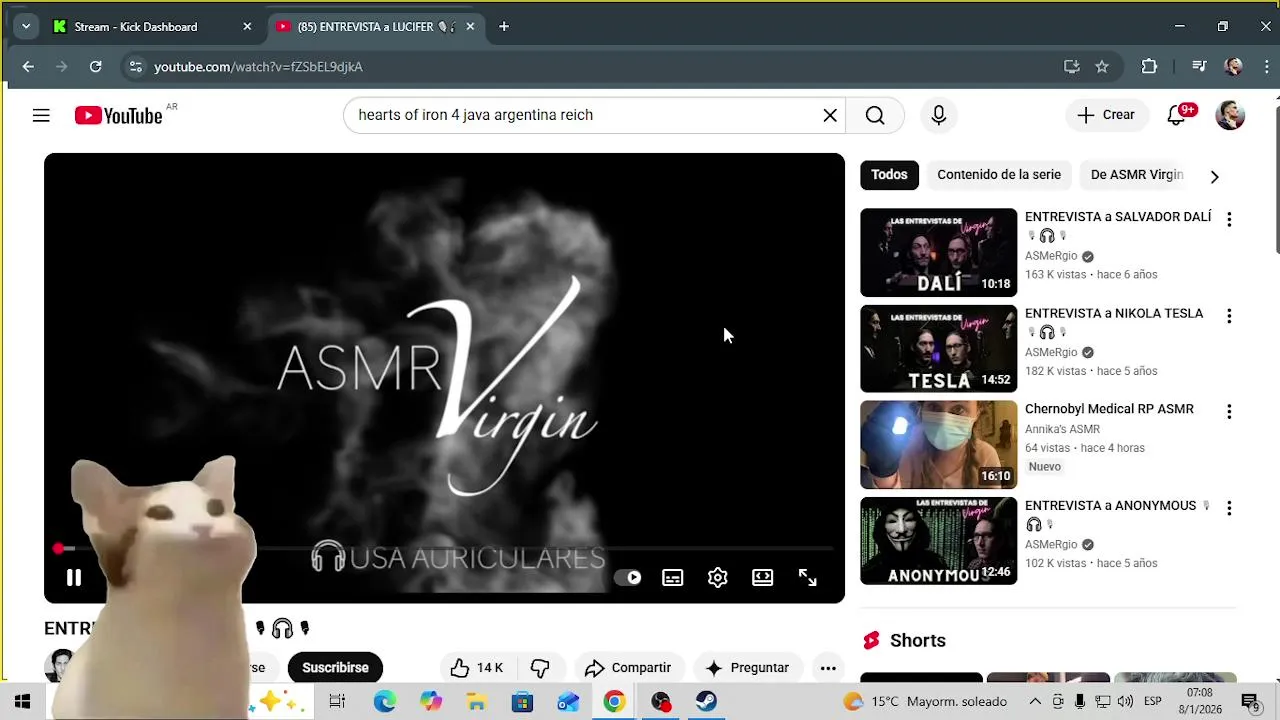Open options for ENTREVISTA a SALVADOR DALÍ
Screen dimensions: 1280x720
[1229, 220]
